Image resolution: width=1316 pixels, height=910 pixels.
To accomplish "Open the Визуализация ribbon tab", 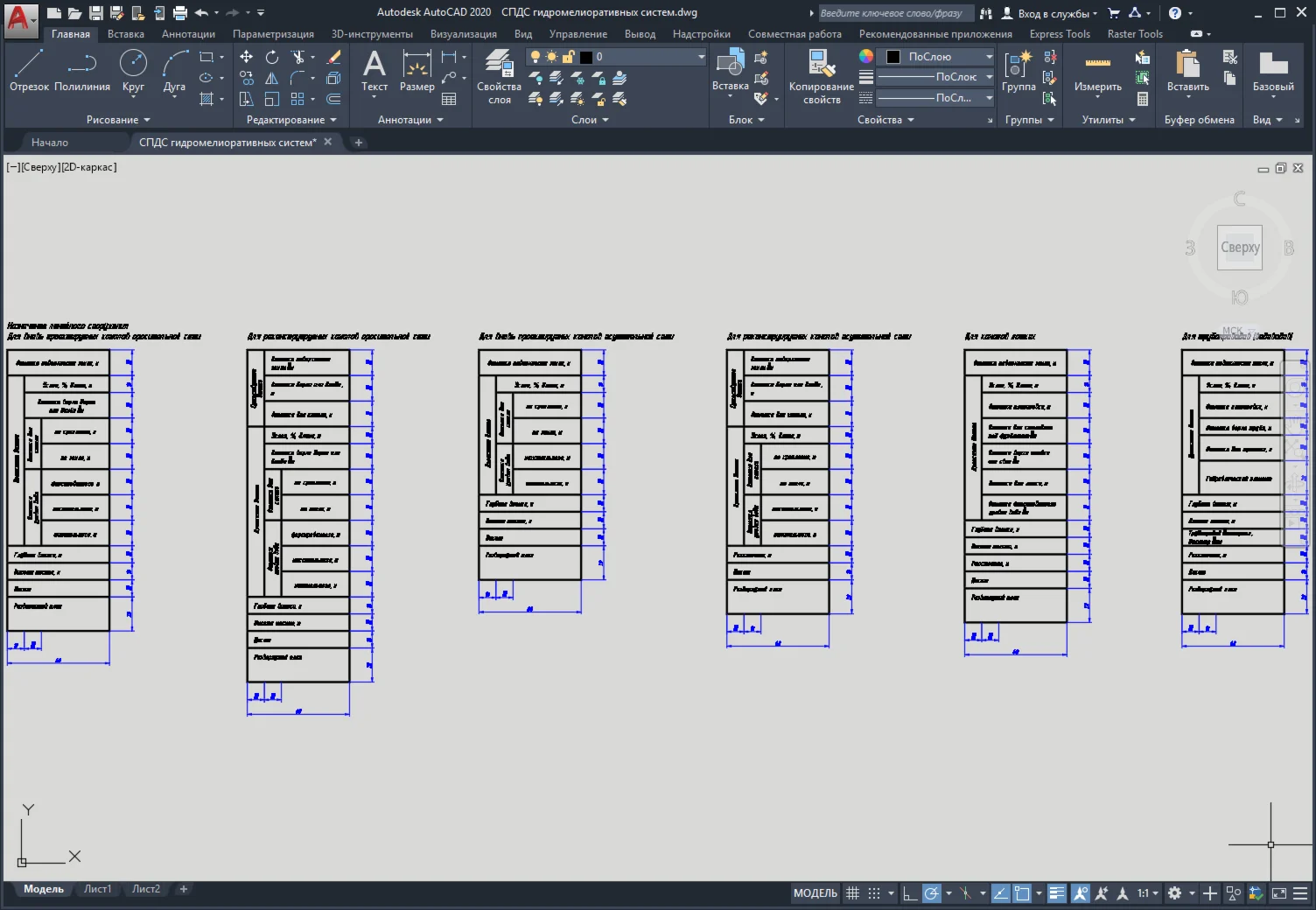I will point(464,34).
